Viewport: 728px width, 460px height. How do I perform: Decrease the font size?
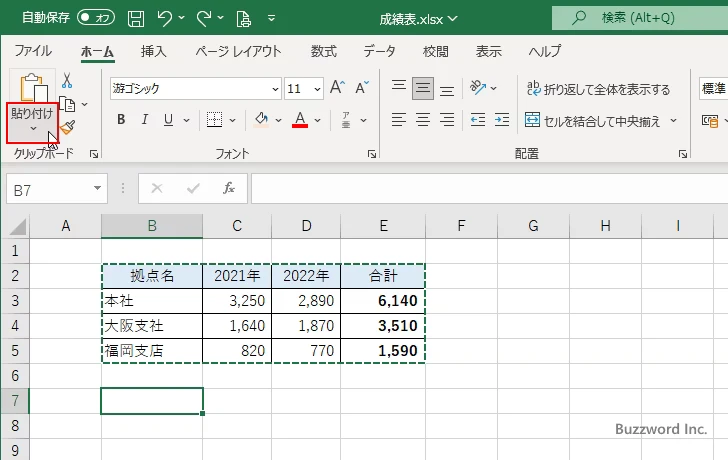(x=362, y=88)
